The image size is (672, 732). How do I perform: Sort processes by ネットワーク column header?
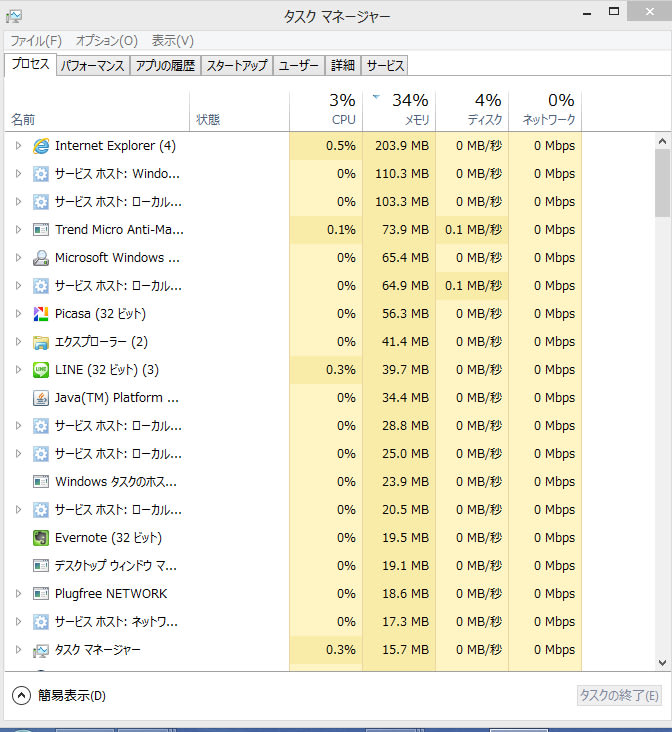click(x=545, y=111)
